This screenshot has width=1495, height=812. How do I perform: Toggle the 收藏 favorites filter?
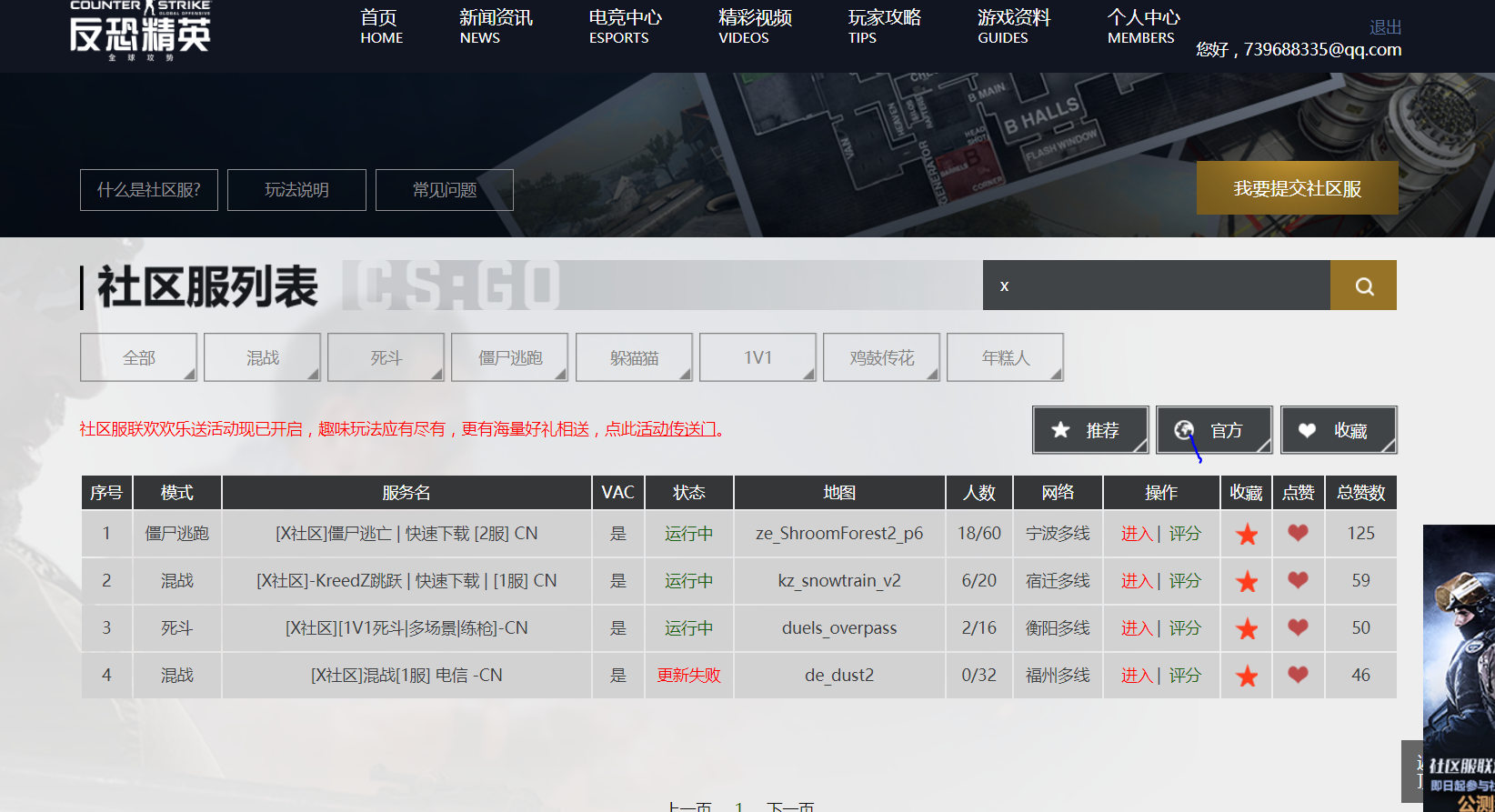point(1339,430)
